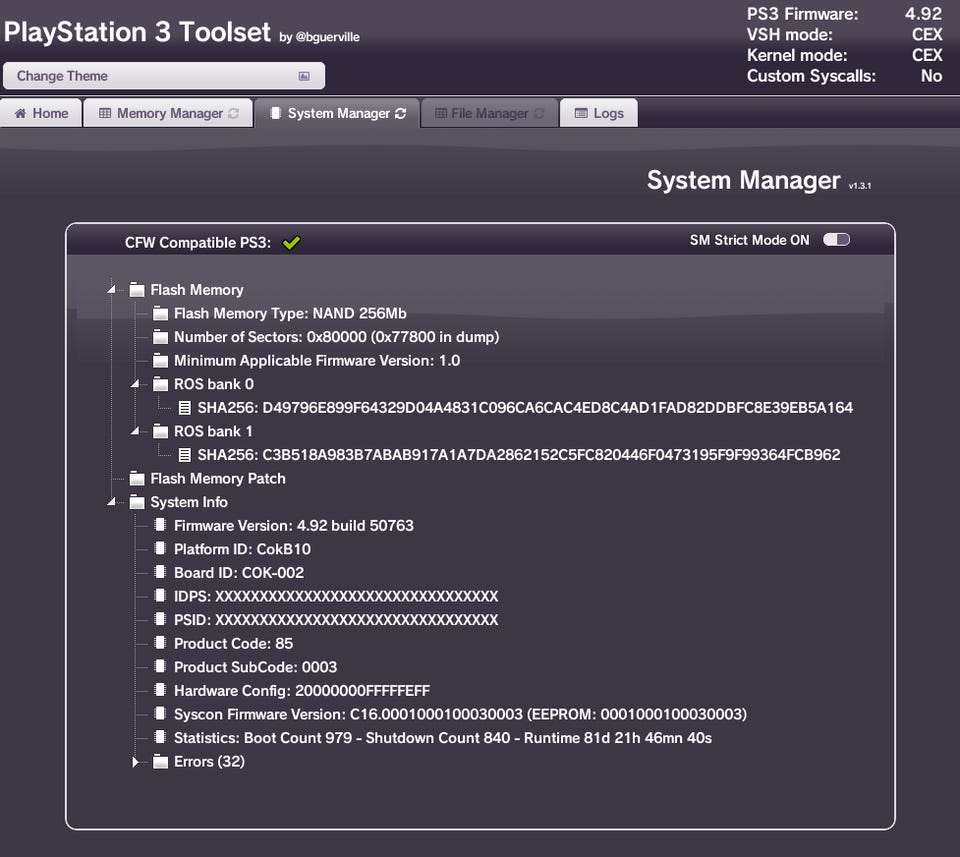Click the ROS bank 0 SHA256 file icon
This screenshot has height=857, width=960.
[184, 408]
